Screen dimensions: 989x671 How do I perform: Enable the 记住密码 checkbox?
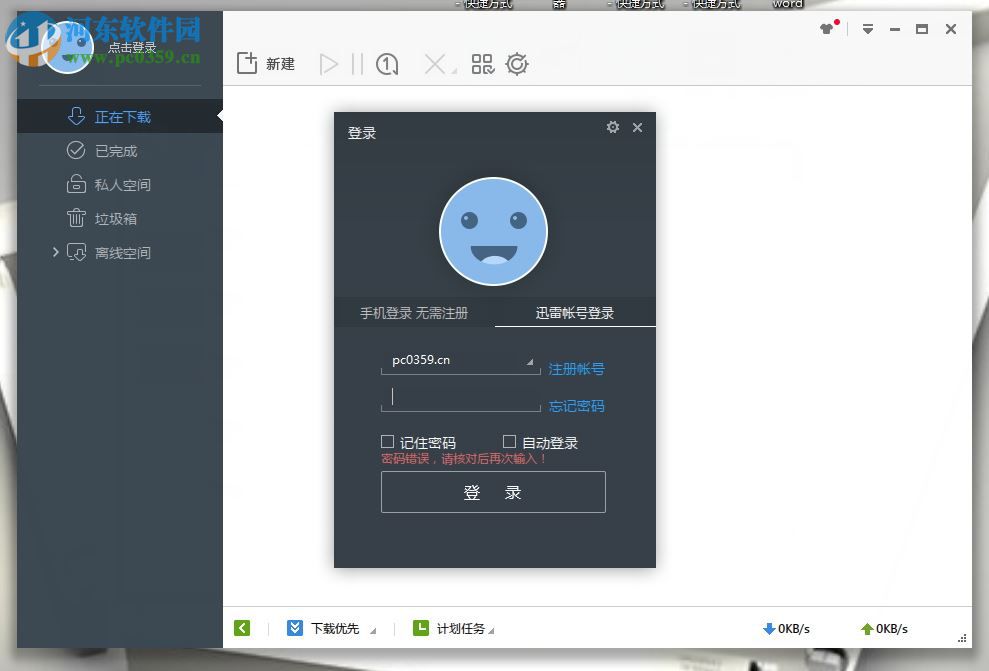click(386, 441)
